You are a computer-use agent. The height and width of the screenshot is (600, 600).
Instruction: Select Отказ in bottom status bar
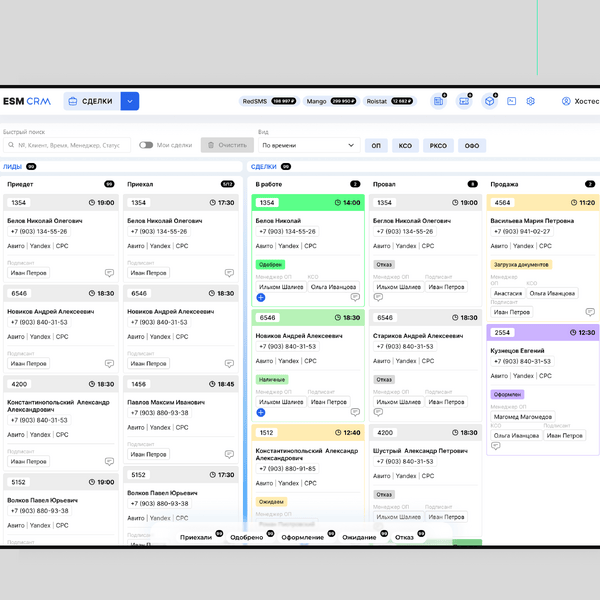(404, 537)
